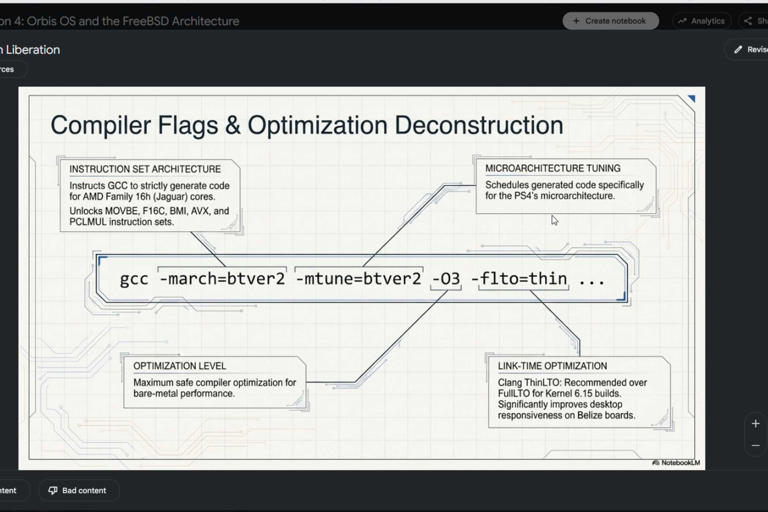
Task: Click the -march=btver2 flag on the slide
Action: point(223,278)
